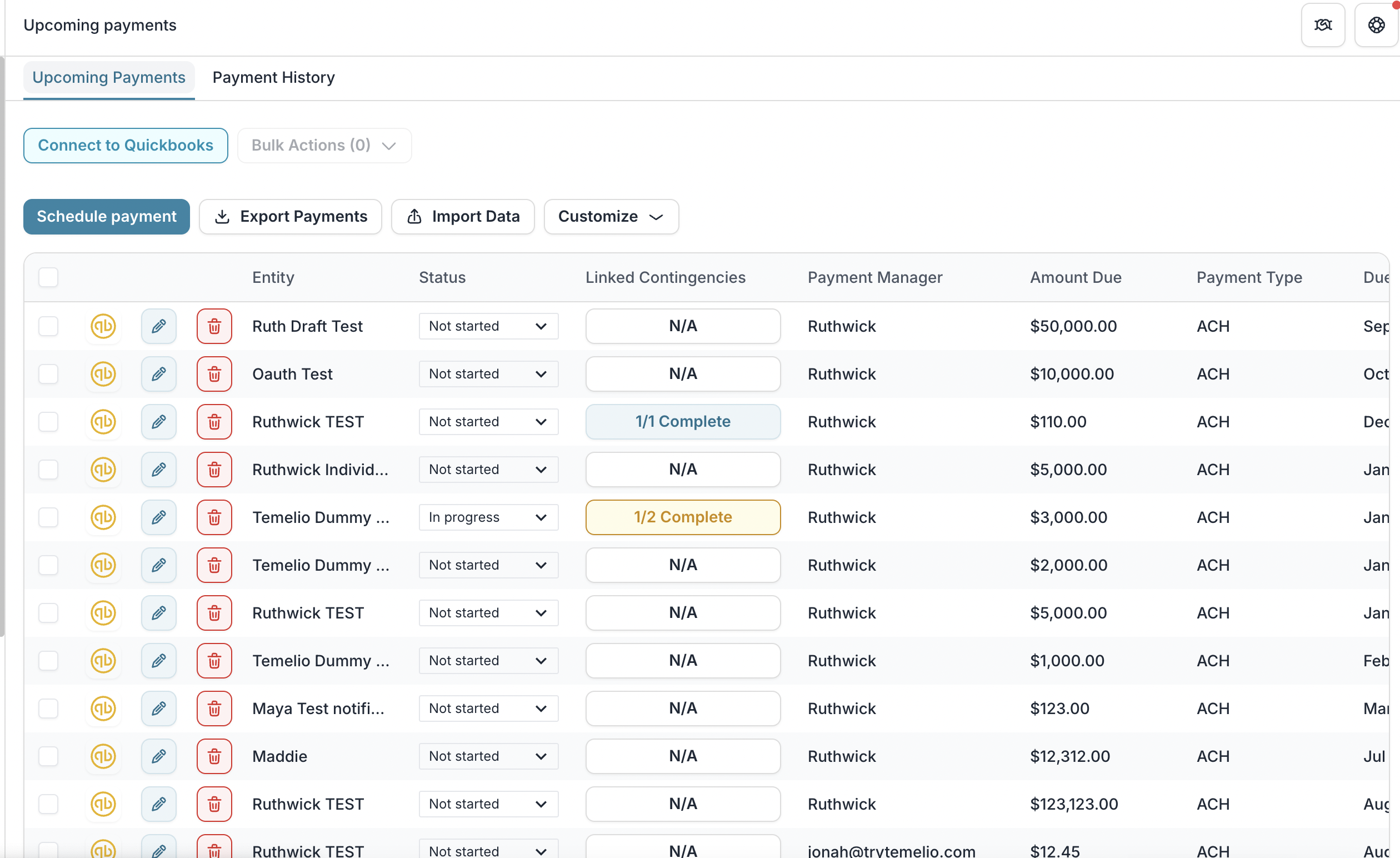Delete the $110.00 Ruthwick TEST payment
This screenshot has width=1400, height=858.
214,422
